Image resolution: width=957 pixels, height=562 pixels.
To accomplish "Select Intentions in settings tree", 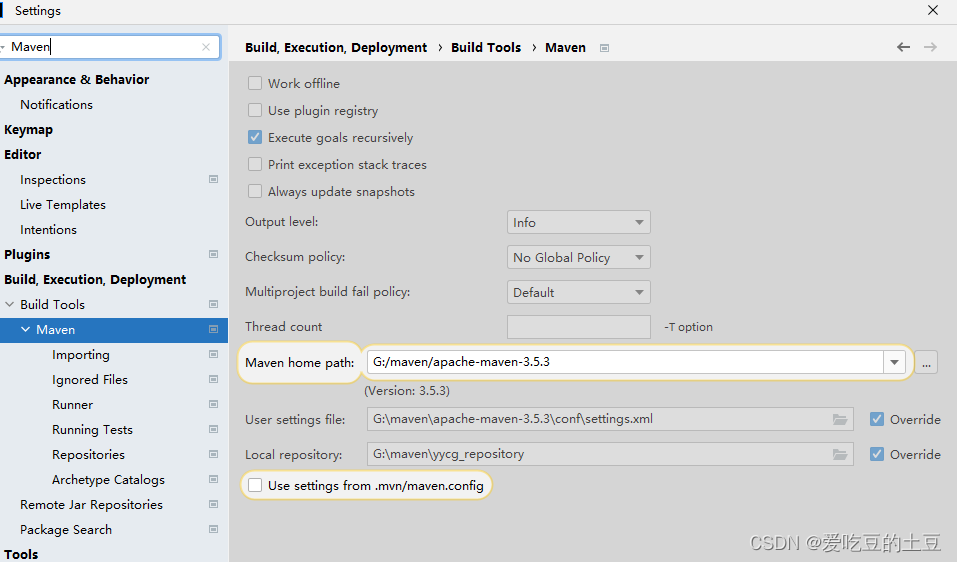I will click(x=48, y=229).
